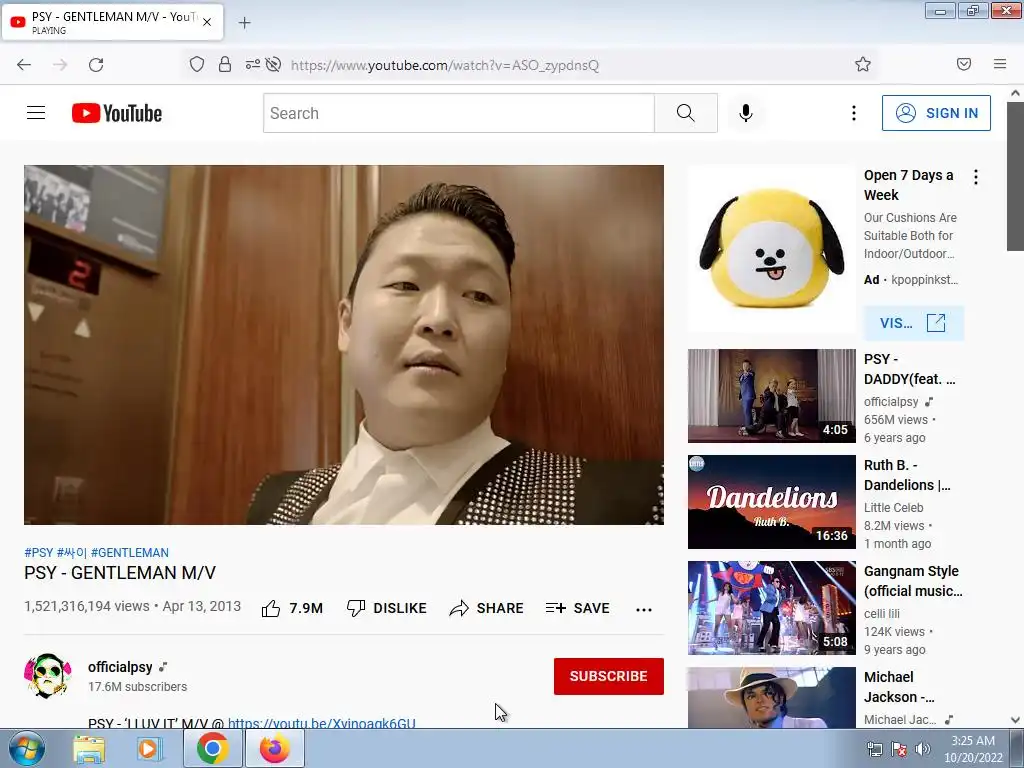
Task: Go to YouTube home via logo
Action: tap(117, 113)
